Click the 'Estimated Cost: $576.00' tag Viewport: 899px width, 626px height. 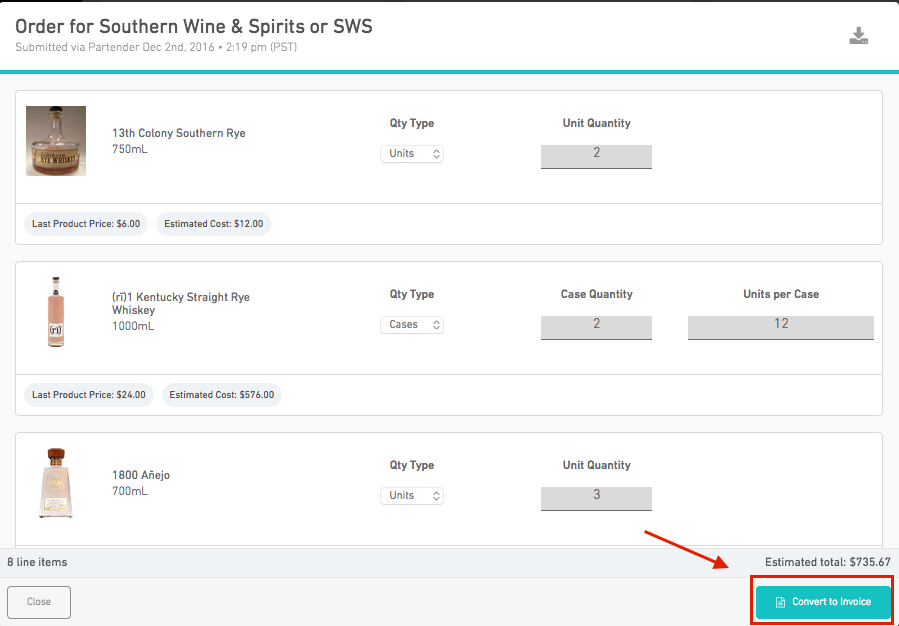pos(221,394)
